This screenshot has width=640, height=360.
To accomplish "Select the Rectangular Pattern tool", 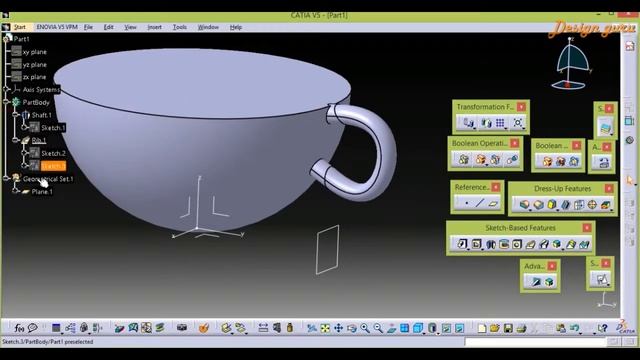I will [500, 123].
